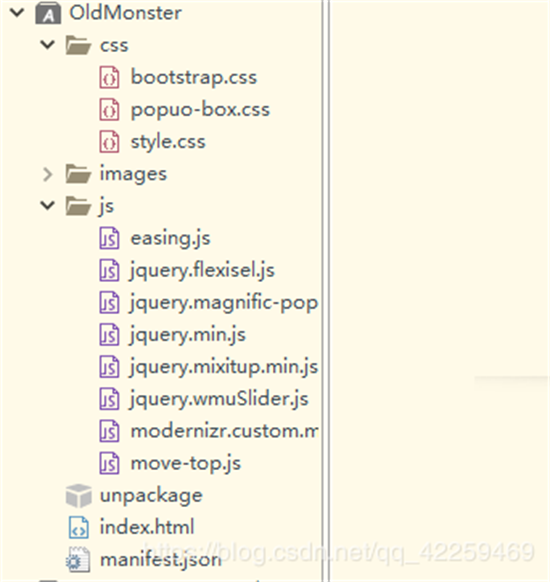Click the images folder icon
This screenshot has width=550, height=582.
78,174
